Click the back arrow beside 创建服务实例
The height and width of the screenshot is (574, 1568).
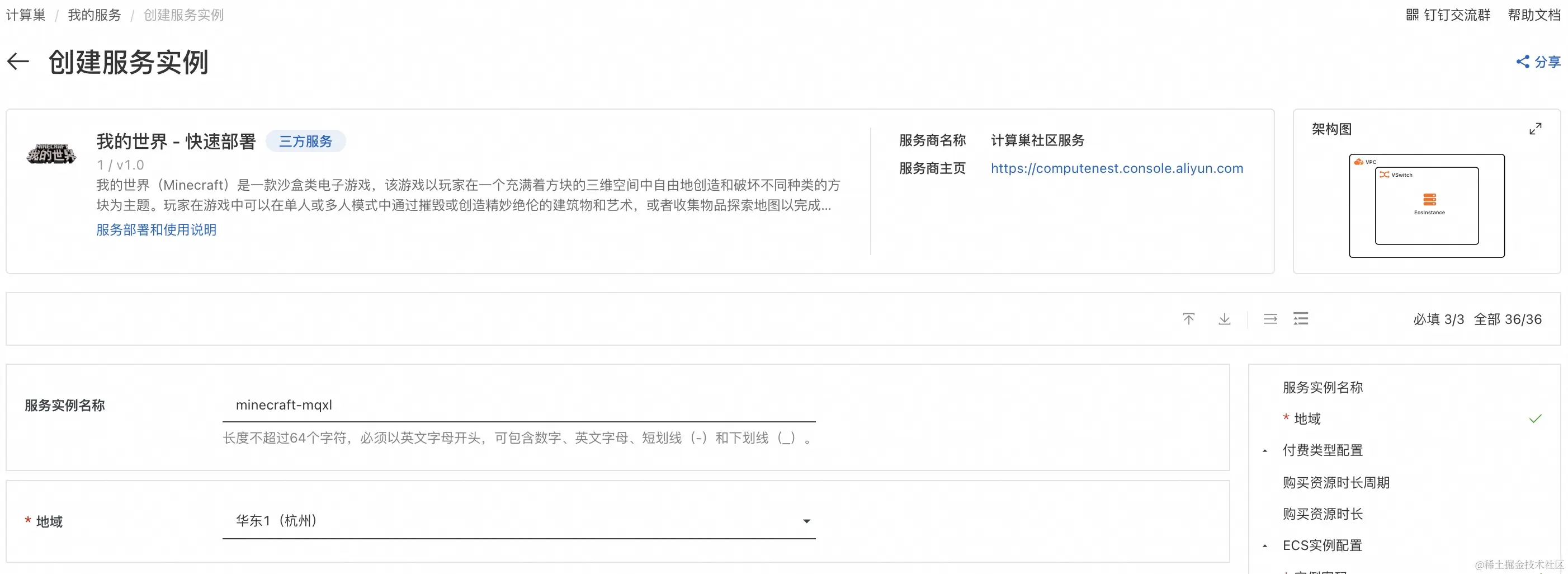18,62
